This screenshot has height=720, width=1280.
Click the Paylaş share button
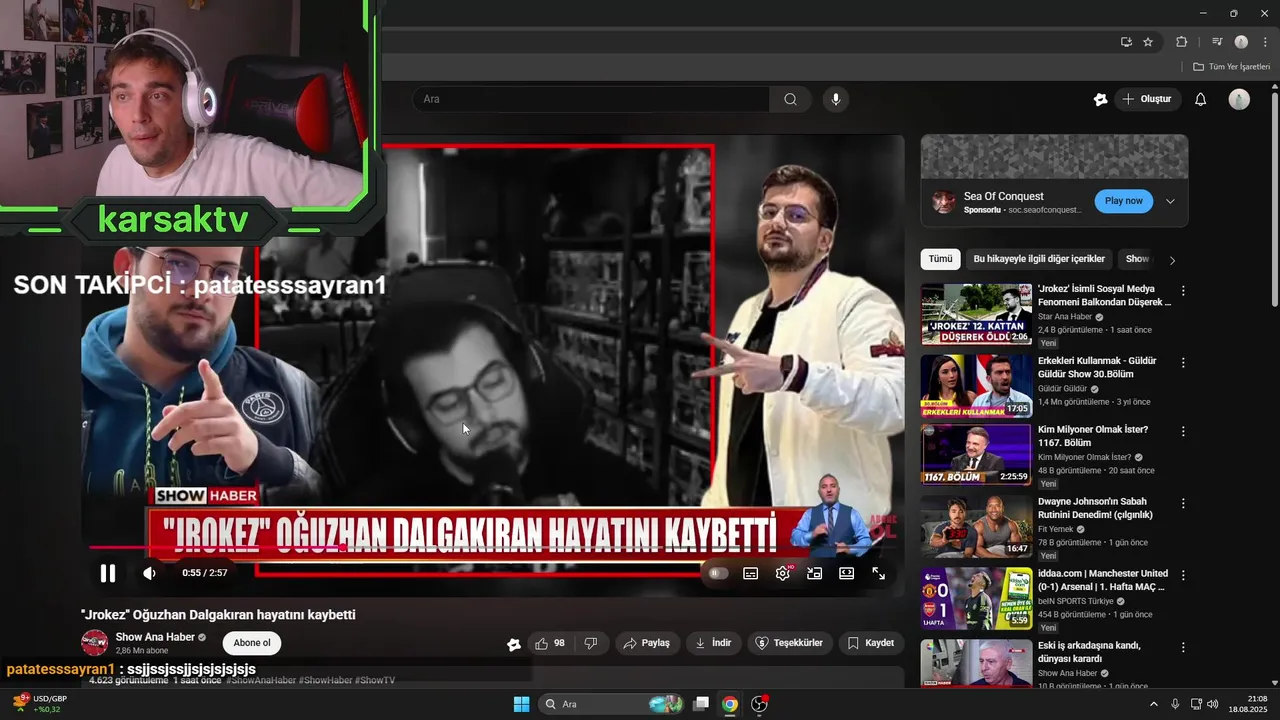tap(646, 643)
